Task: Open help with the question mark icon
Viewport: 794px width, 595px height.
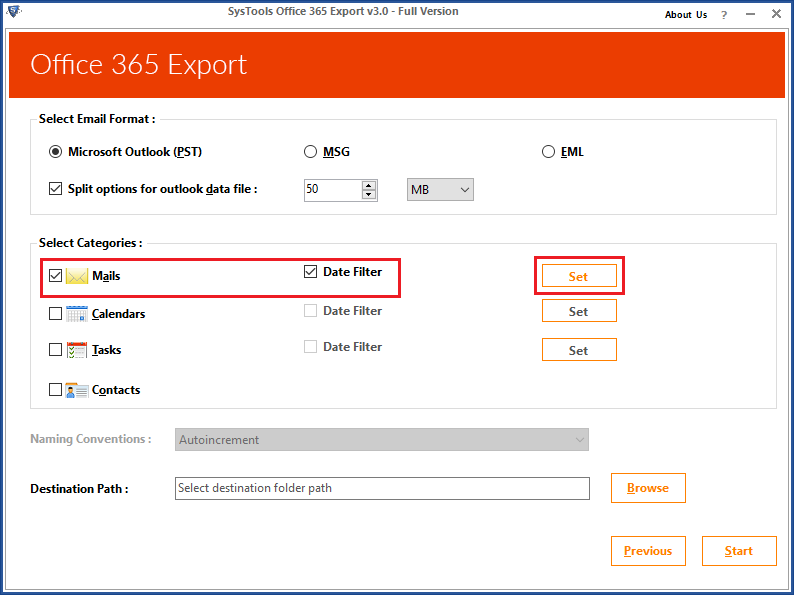Action: (x=724, y=15)
